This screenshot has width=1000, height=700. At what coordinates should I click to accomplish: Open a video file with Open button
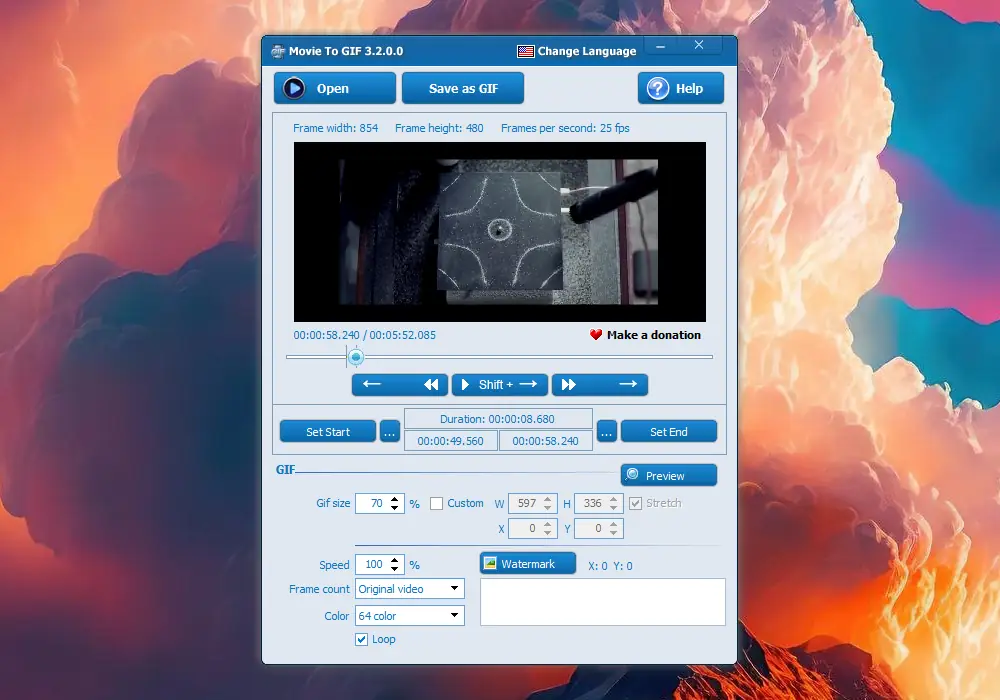[x=335, y=88]
